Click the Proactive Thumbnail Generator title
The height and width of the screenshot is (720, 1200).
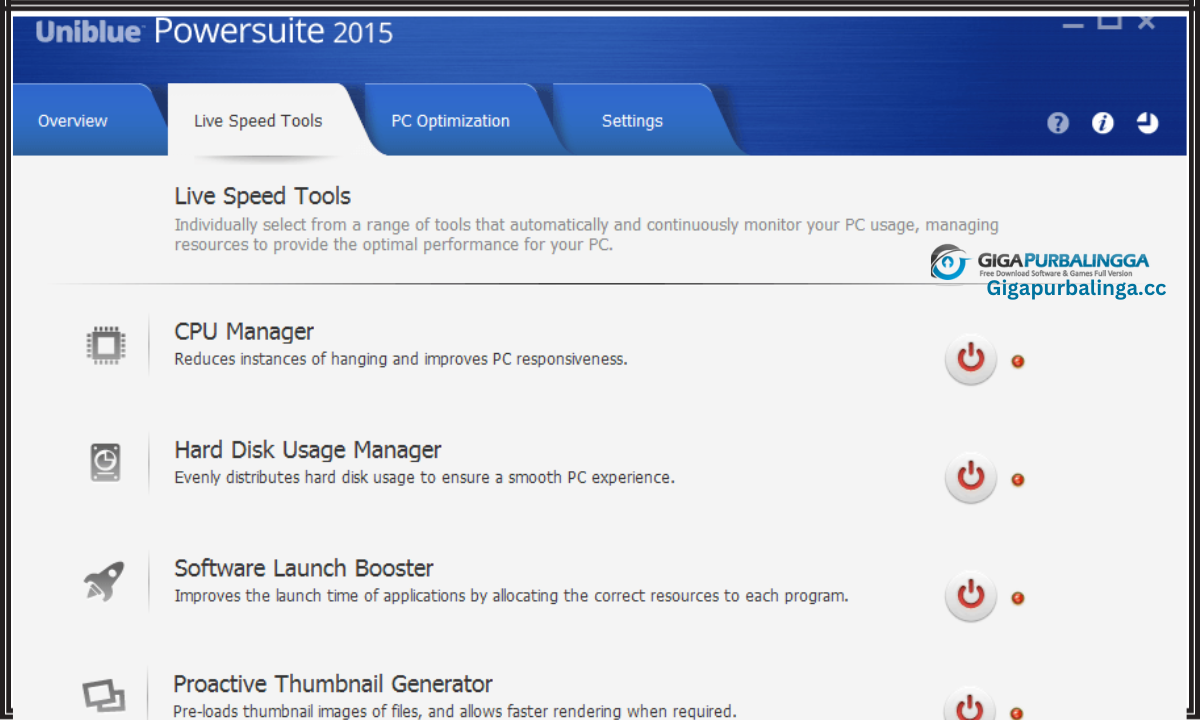[333, 684]
